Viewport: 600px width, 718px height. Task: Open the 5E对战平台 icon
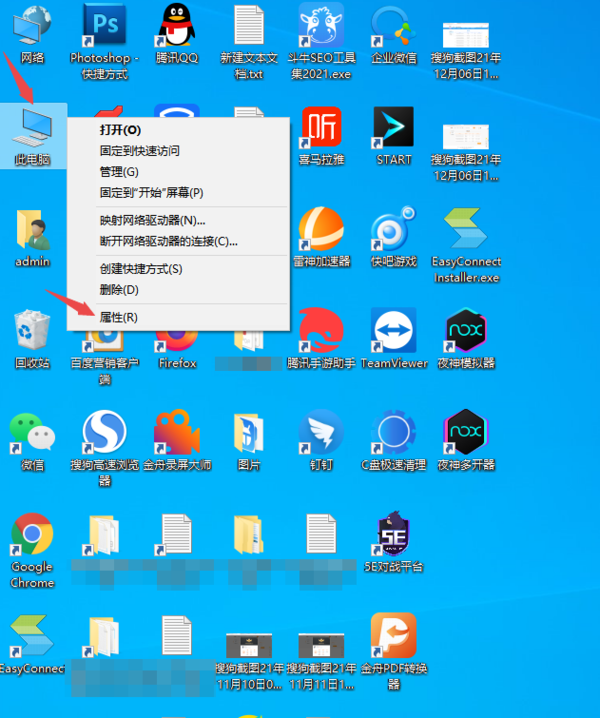393,533
